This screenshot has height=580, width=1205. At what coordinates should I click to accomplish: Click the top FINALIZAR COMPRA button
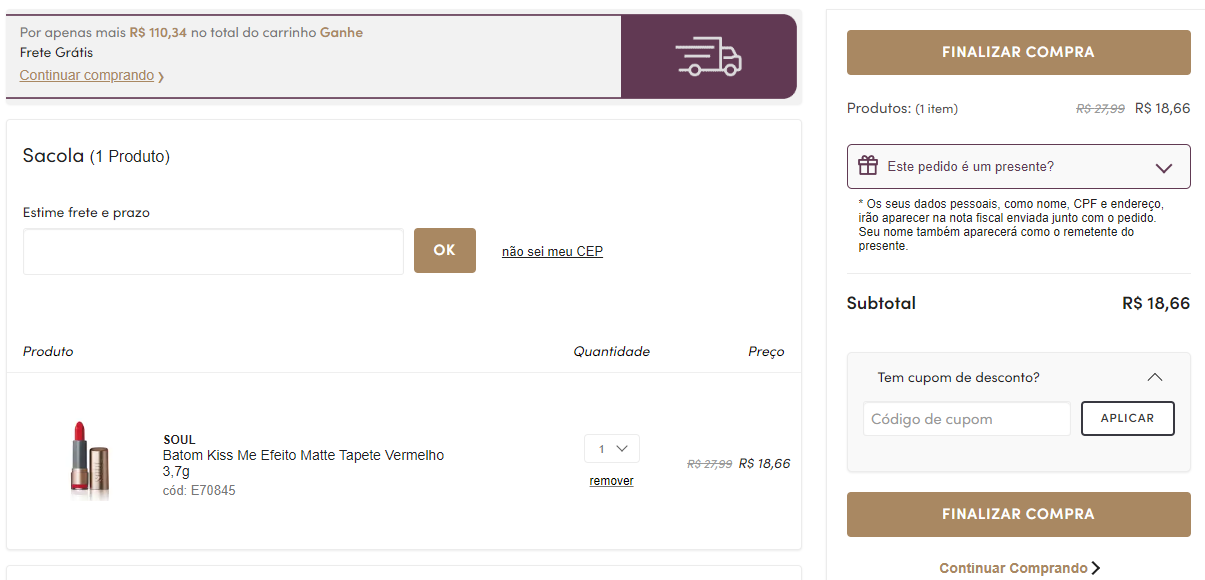tap(1018, 52)
